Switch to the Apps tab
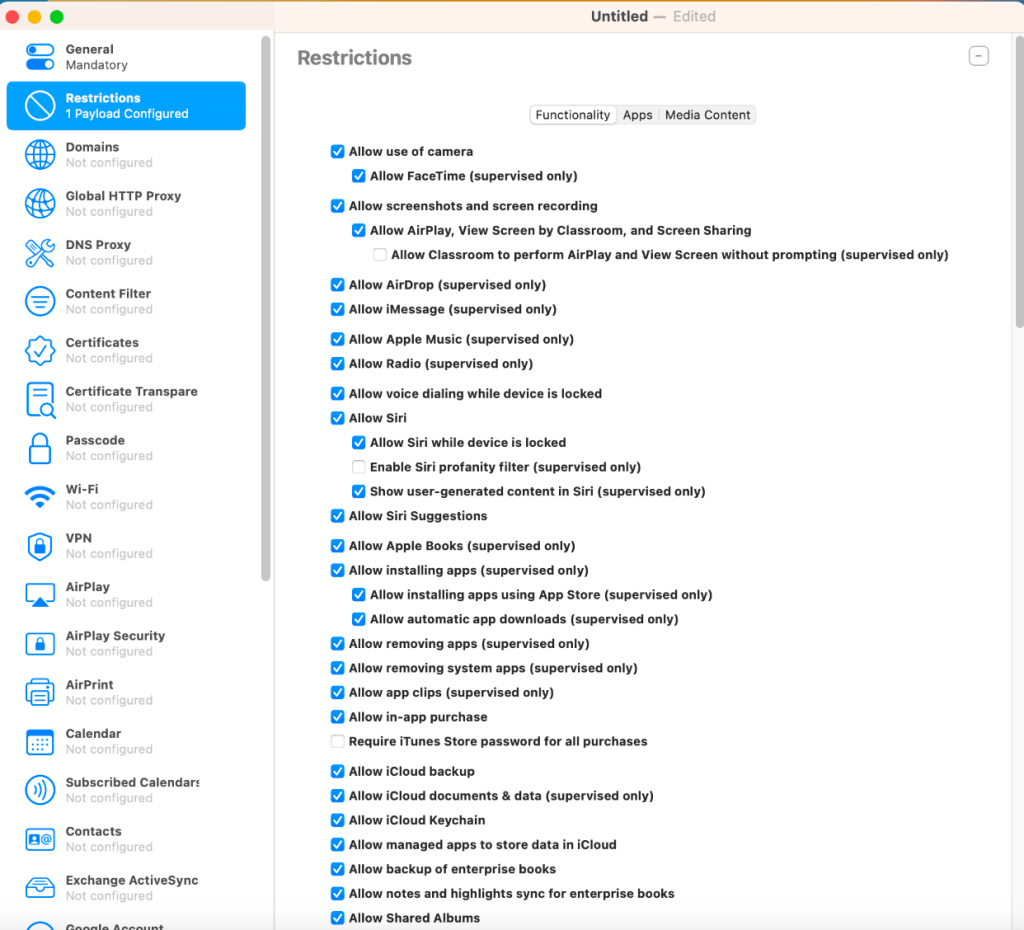The image size is (1024, 930). point(637,115)
